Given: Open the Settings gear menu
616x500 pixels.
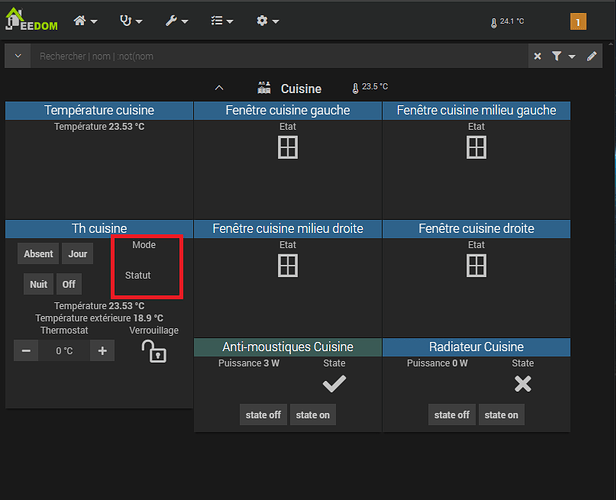Looking at the screenshot, I should coord(267,20).
